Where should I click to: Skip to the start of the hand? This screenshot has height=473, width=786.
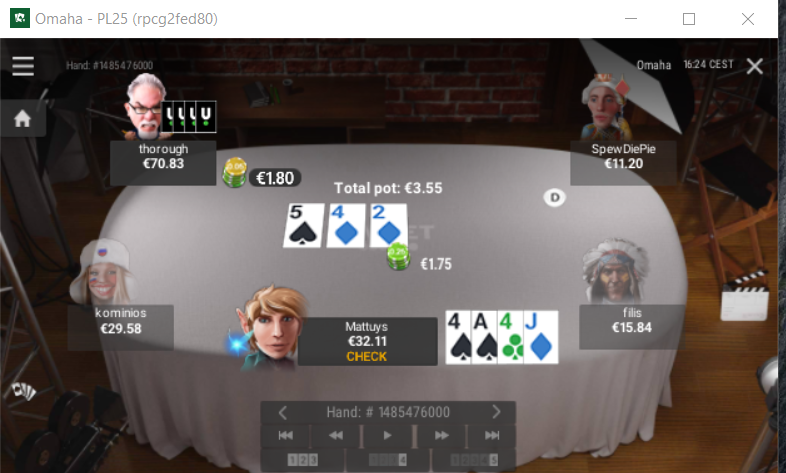click(286, 435)
